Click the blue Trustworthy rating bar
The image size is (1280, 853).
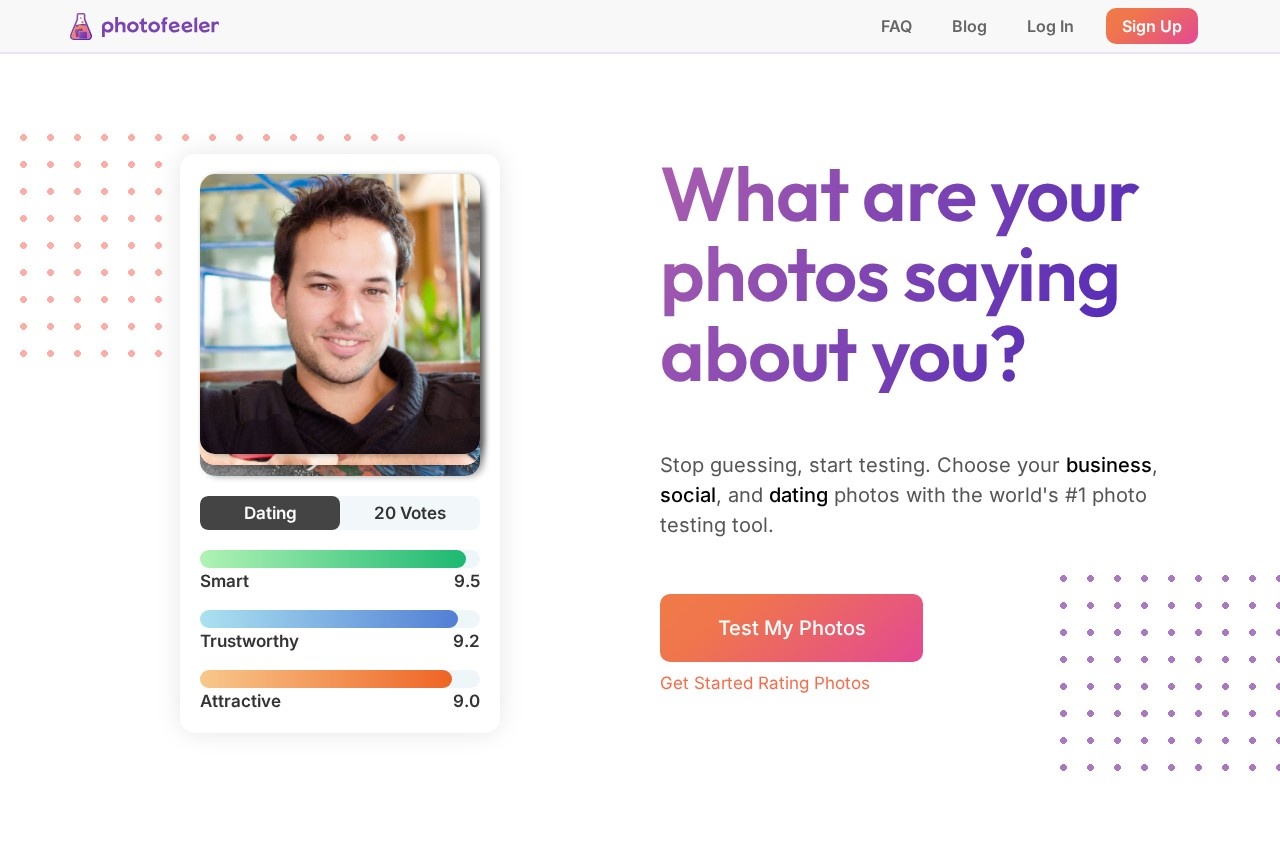tap(329, 619)
